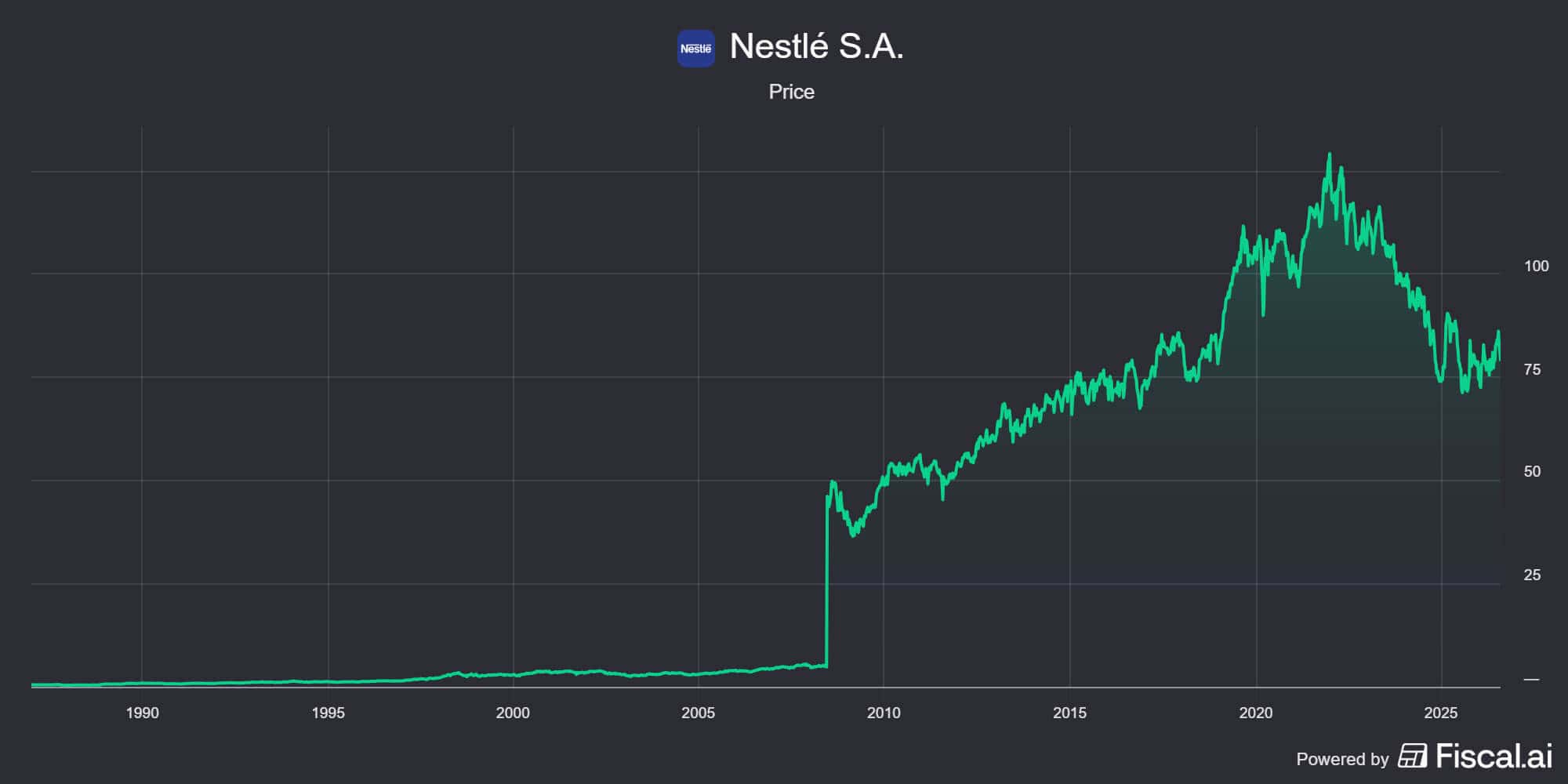Click the Price subtitle
Screen dimensions: 1568x784
(x=791, y=92)
